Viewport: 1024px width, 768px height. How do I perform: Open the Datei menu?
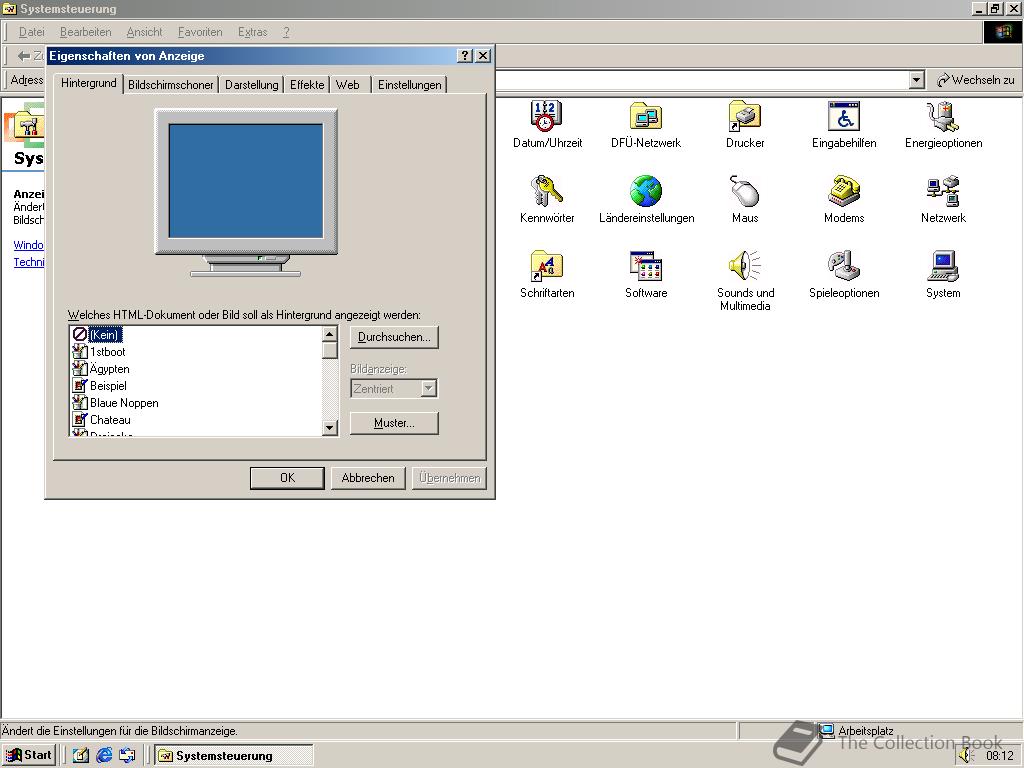[x=31, y=32]
